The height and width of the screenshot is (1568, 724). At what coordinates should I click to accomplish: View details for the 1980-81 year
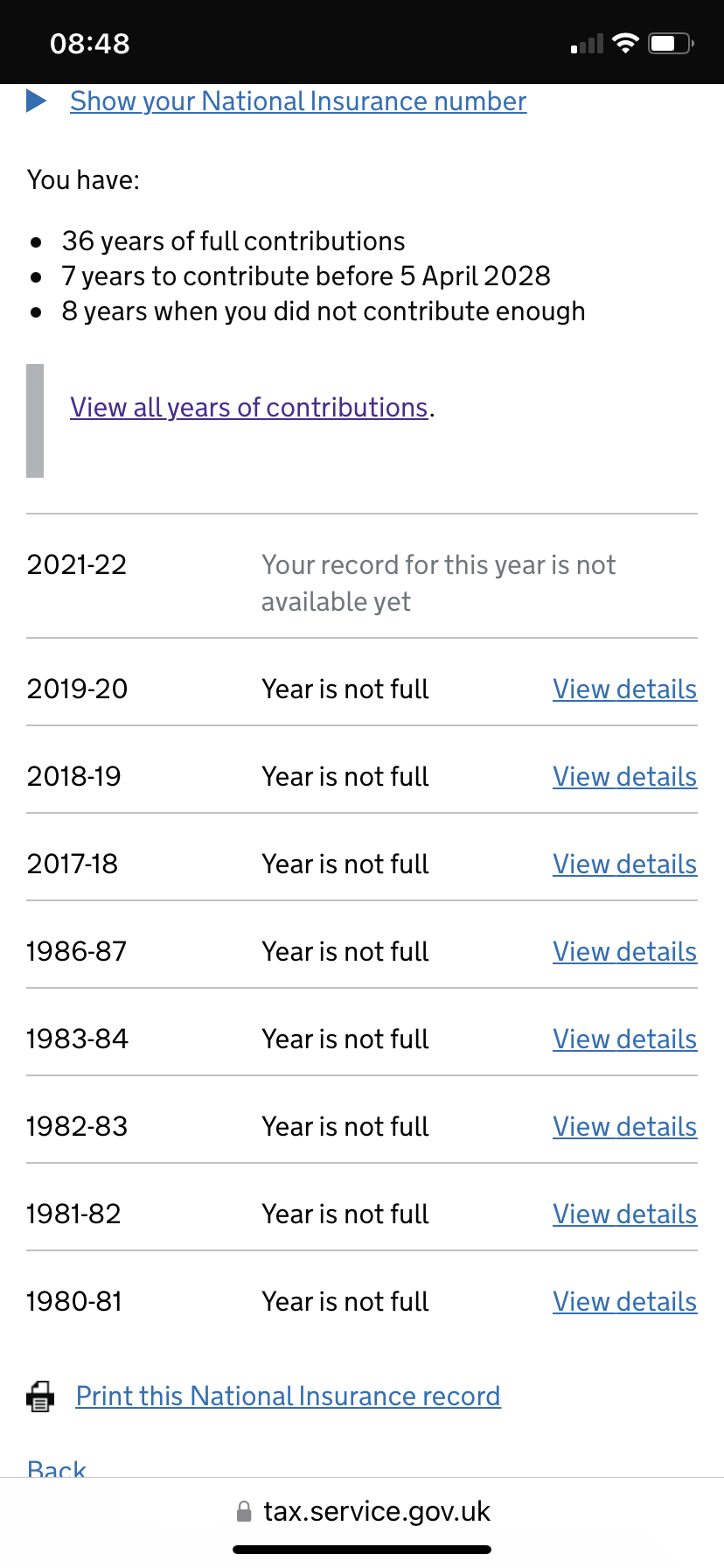coord(624,1302)
